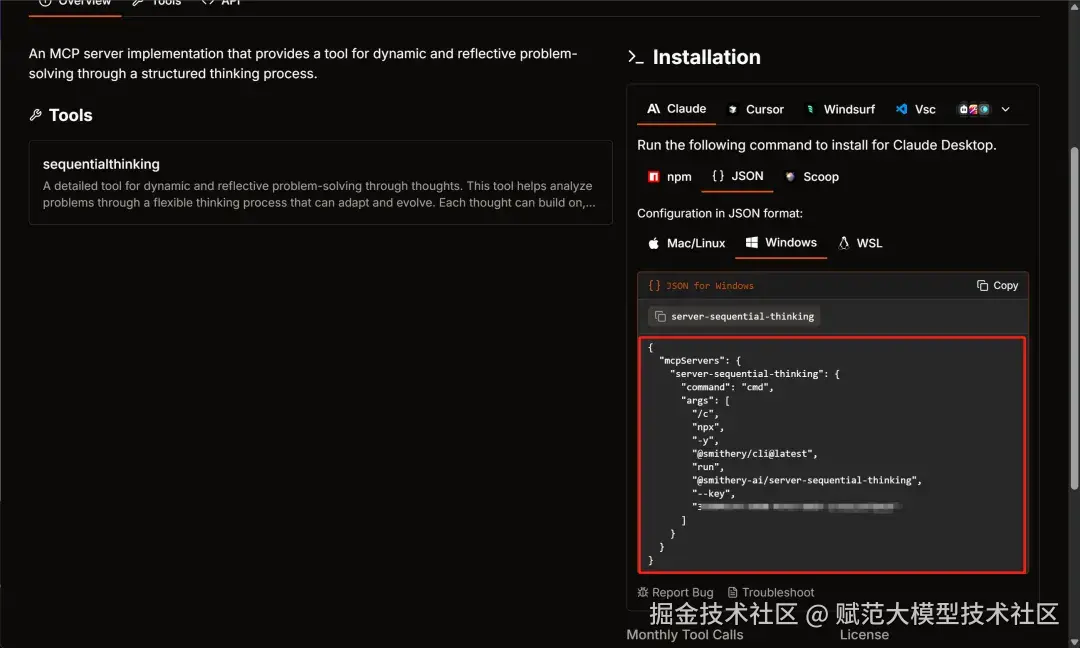Open the Vsc client tab

pyautogui.click(x=915, y=109)
